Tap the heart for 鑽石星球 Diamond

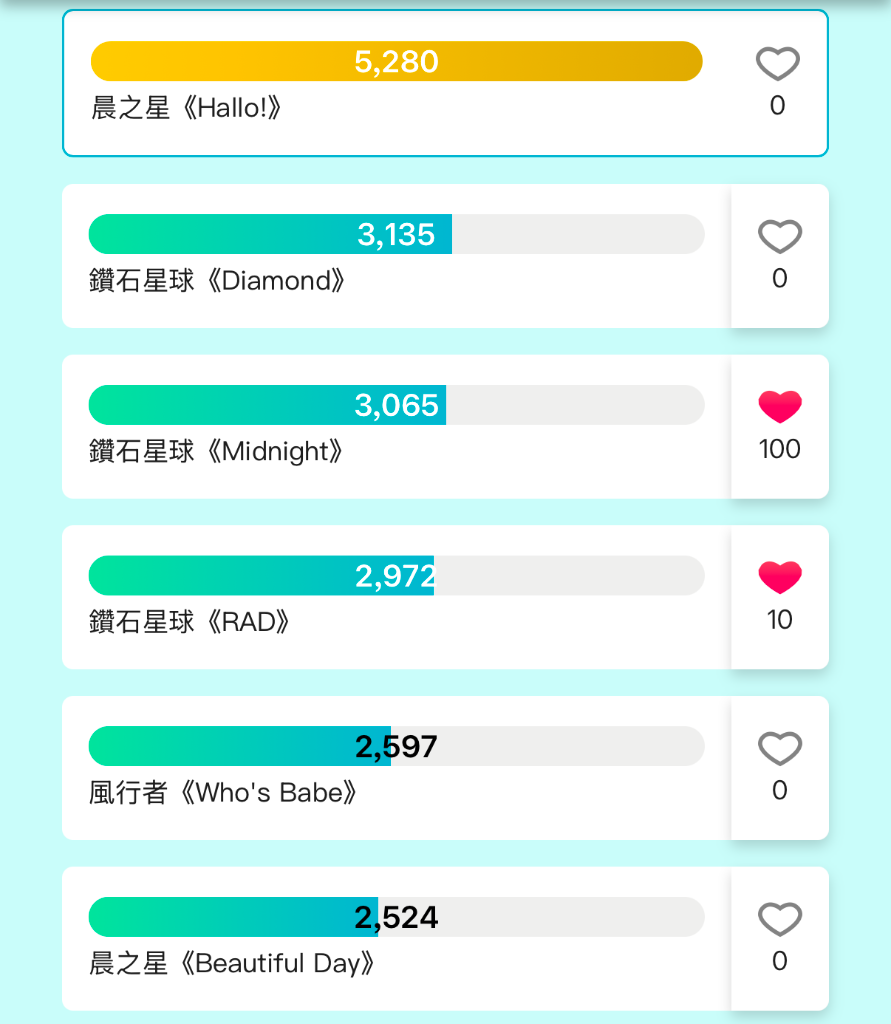779,236
